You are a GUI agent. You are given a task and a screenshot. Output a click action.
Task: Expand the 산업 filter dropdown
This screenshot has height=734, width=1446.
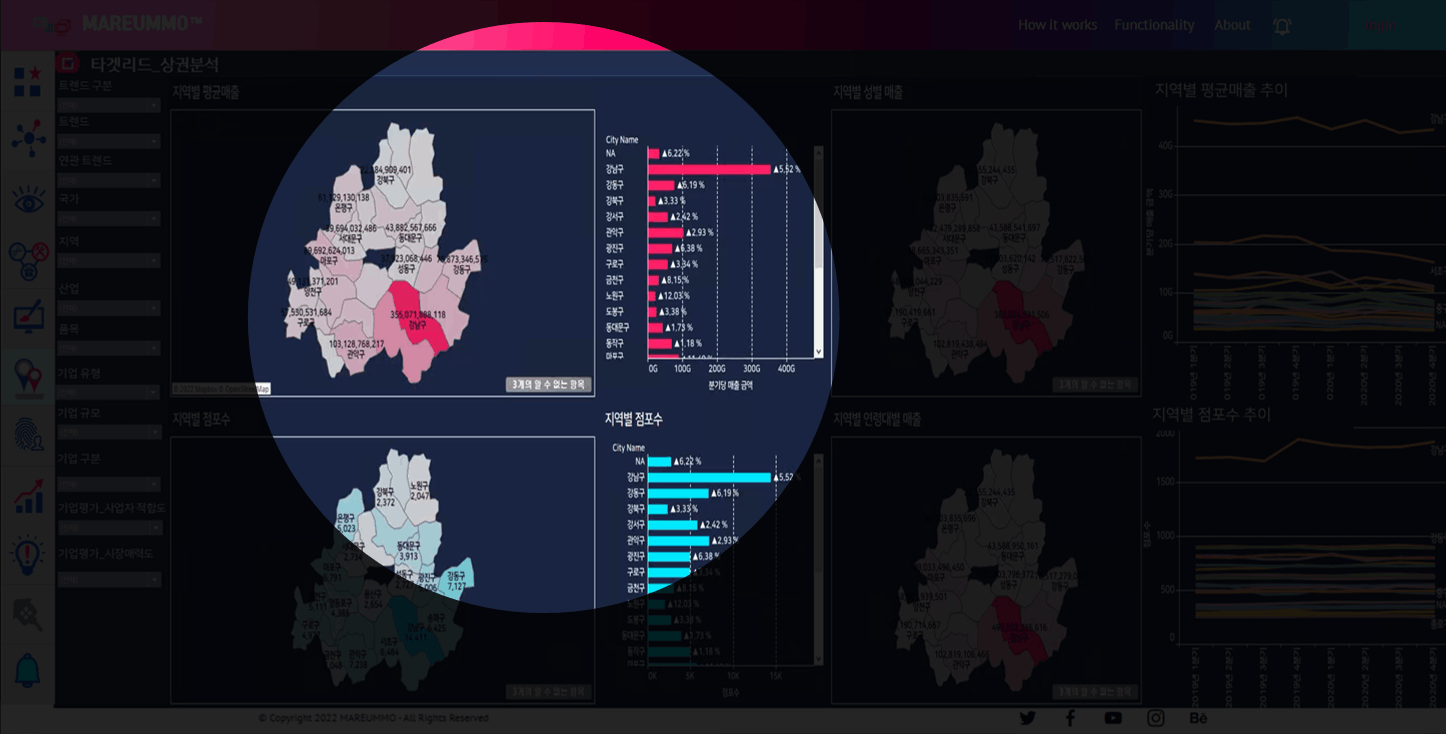point(108,308)
